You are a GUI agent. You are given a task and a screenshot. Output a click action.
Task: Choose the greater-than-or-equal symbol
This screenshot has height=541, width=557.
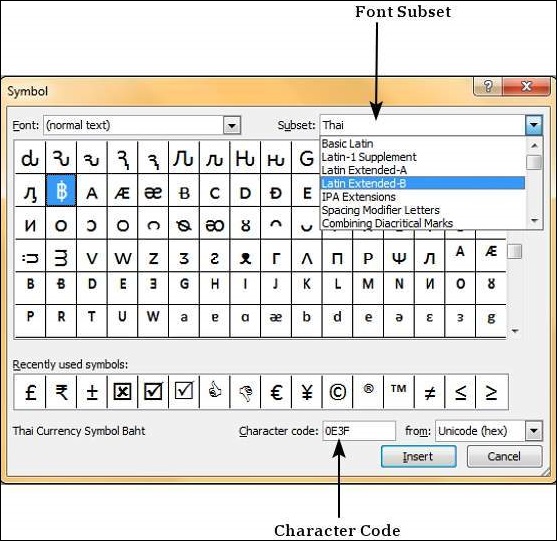click(x=492, y=392)
